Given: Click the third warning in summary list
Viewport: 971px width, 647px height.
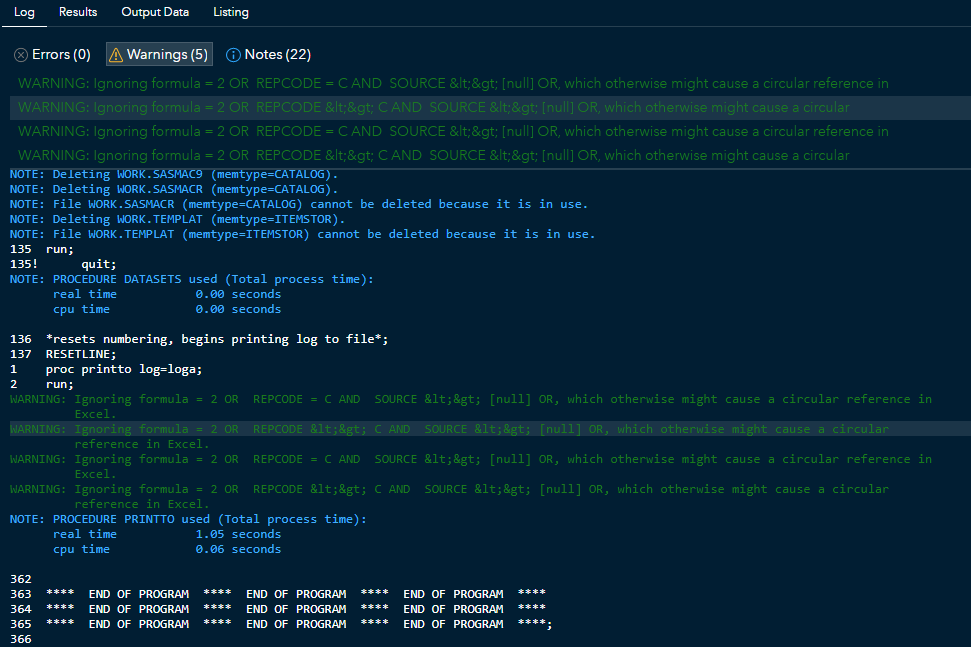Looking at the screenshot, I should [453, 132].
